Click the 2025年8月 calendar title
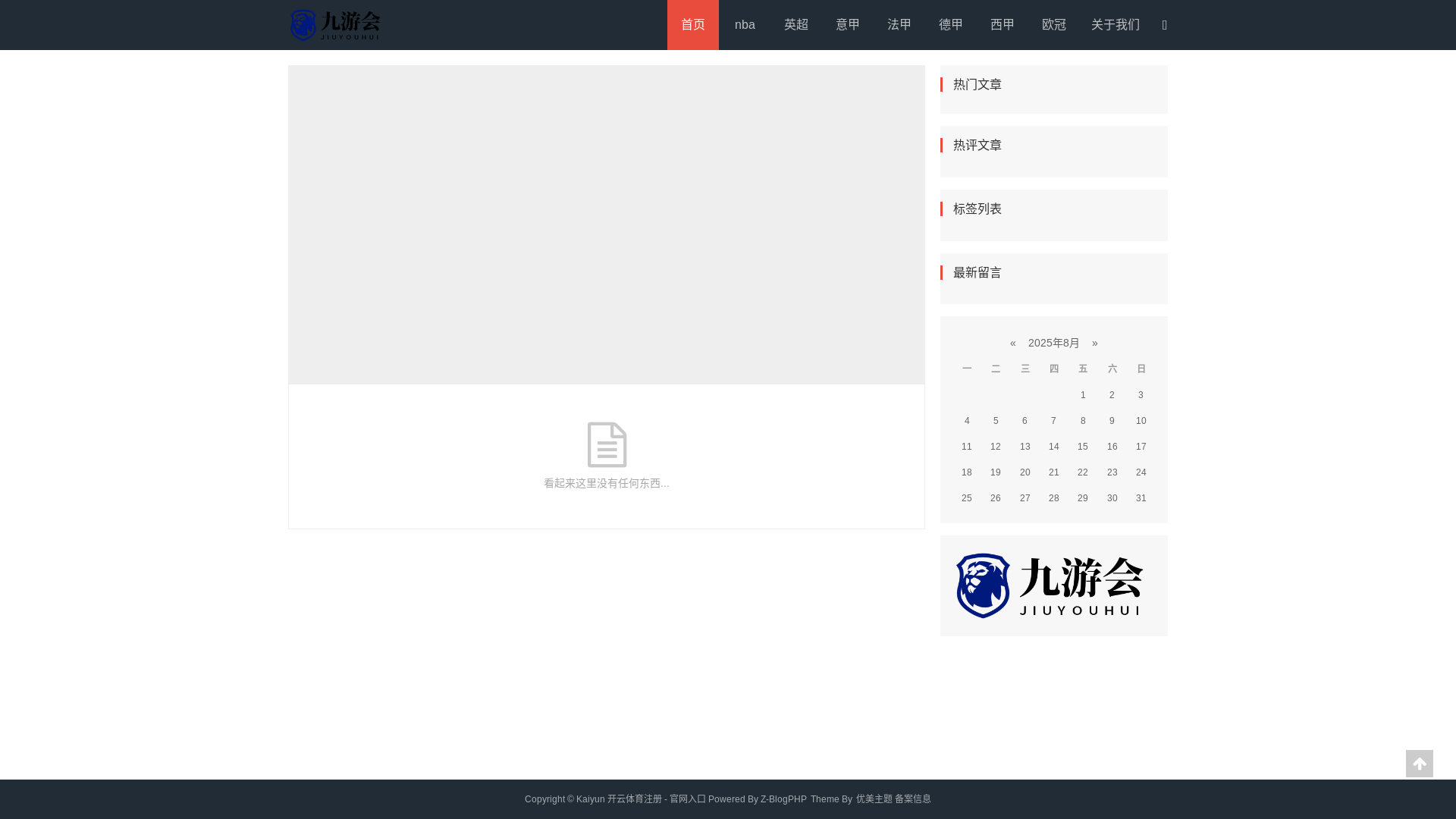The image size is (1456, 819). tap(1054, 343)
